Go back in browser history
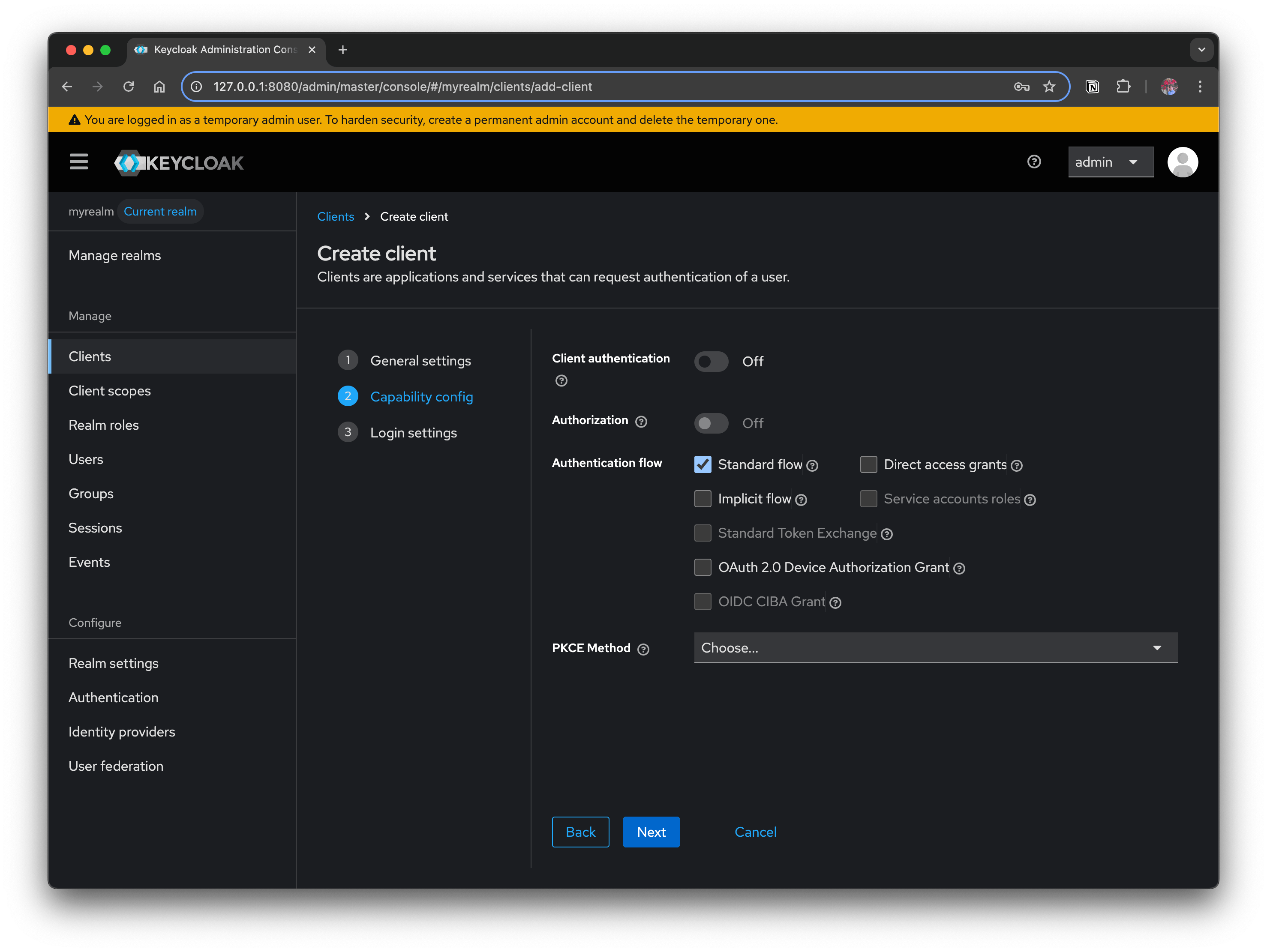Image resolution: width=1267 pixels, height=952 pixels. click(x=67, y=87)
